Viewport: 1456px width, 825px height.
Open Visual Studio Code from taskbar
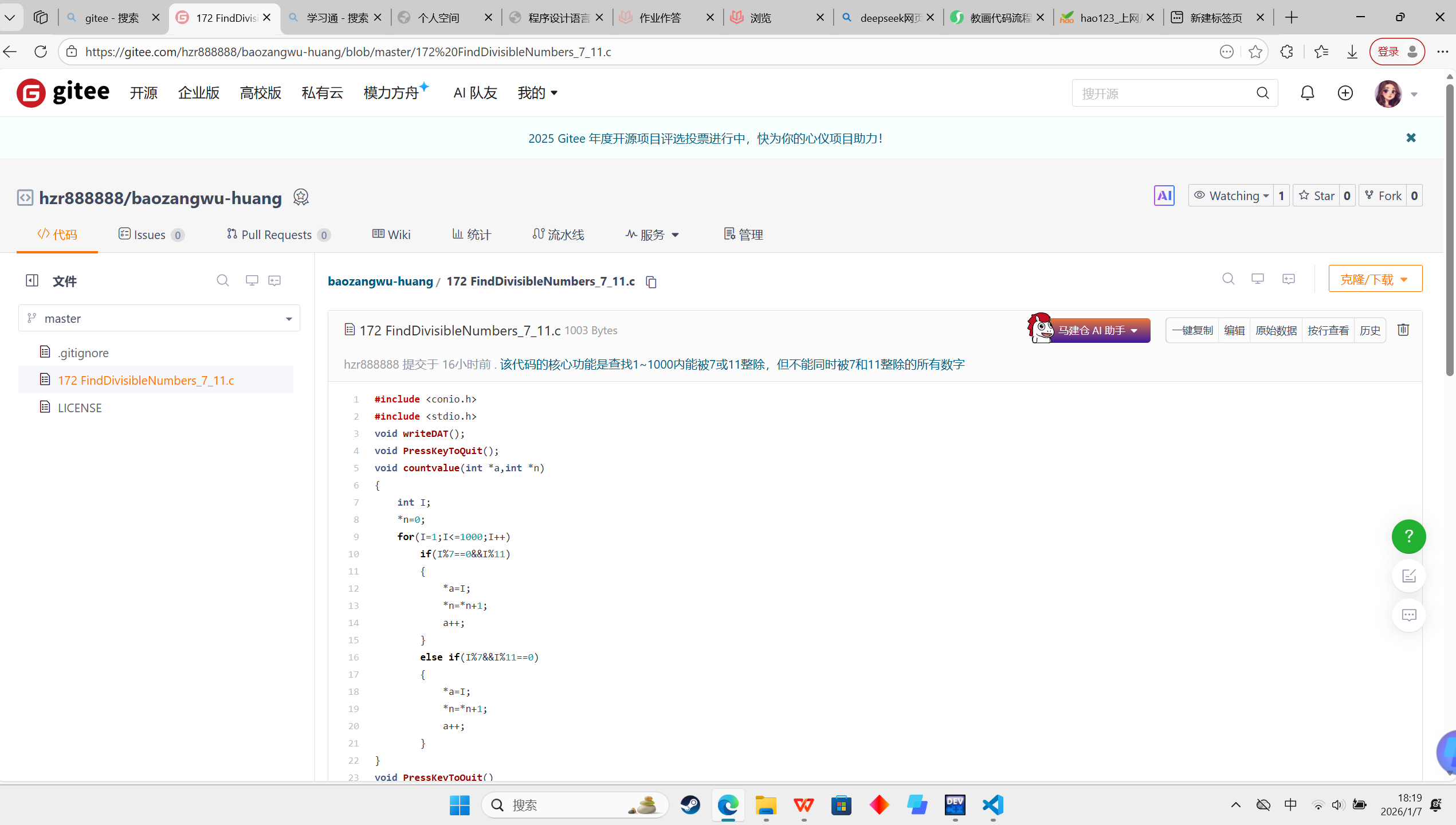coord(993,805)
